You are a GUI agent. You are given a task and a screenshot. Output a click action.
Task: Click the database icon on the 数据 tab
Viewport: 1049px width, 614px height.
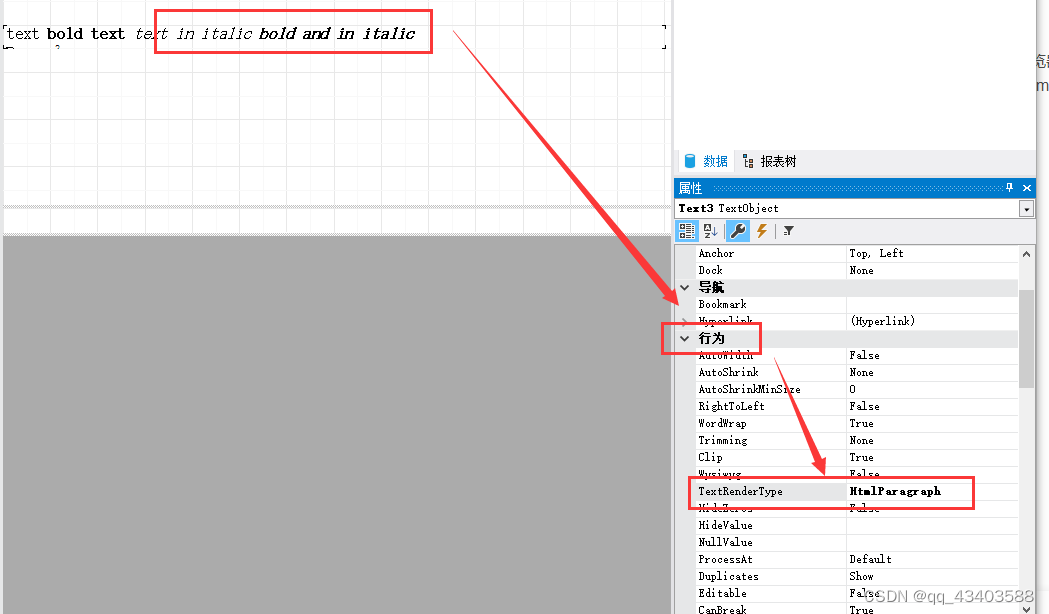coord(692,161)
